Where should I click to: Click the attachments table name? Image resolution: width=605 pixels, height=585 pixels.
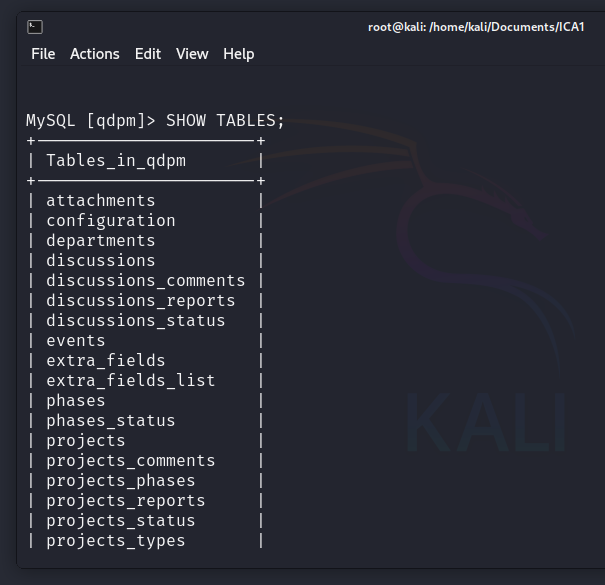[x=101, y=201]
